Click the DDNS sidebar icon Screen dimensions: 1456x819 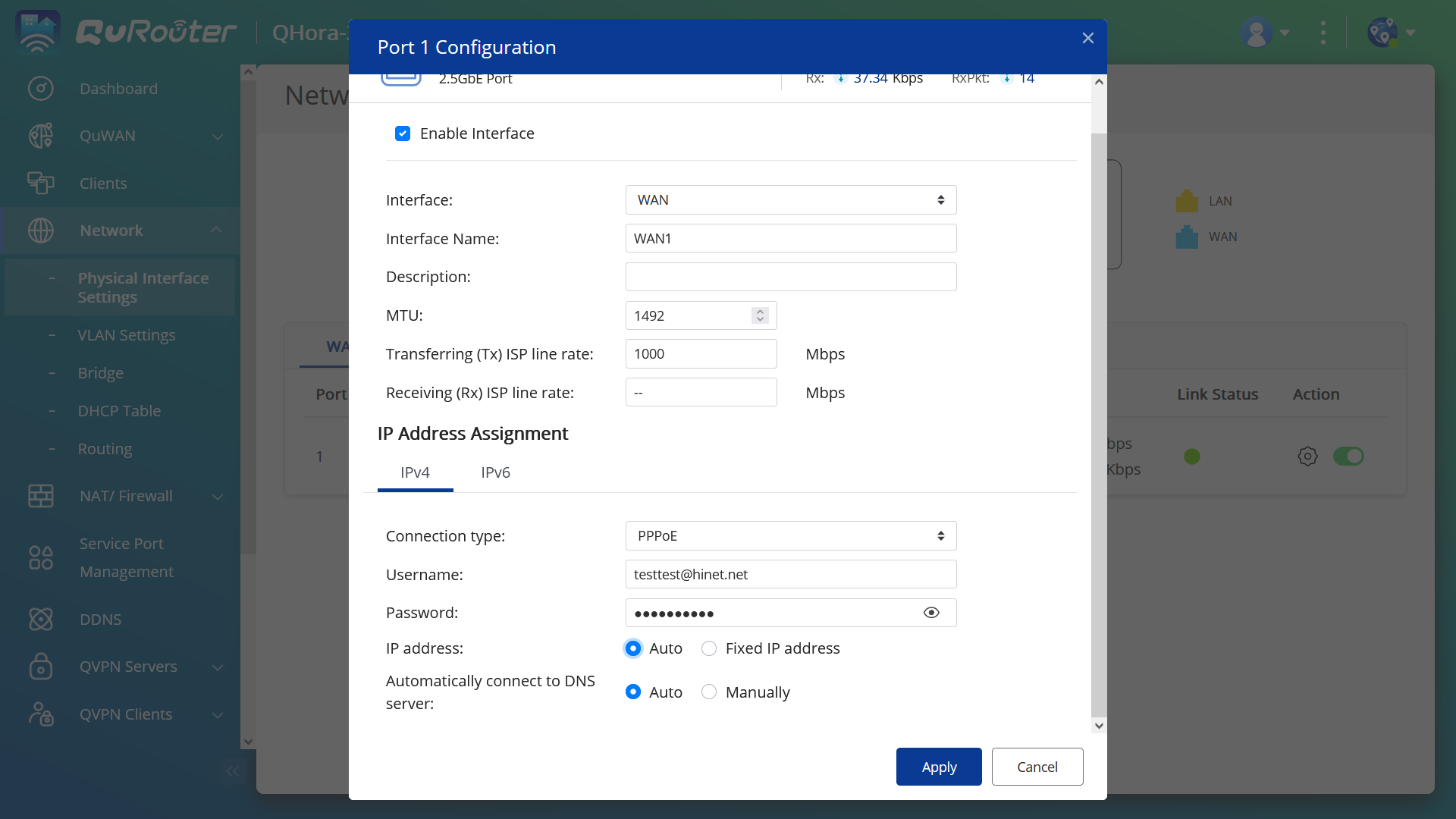[x=40, y=618]
